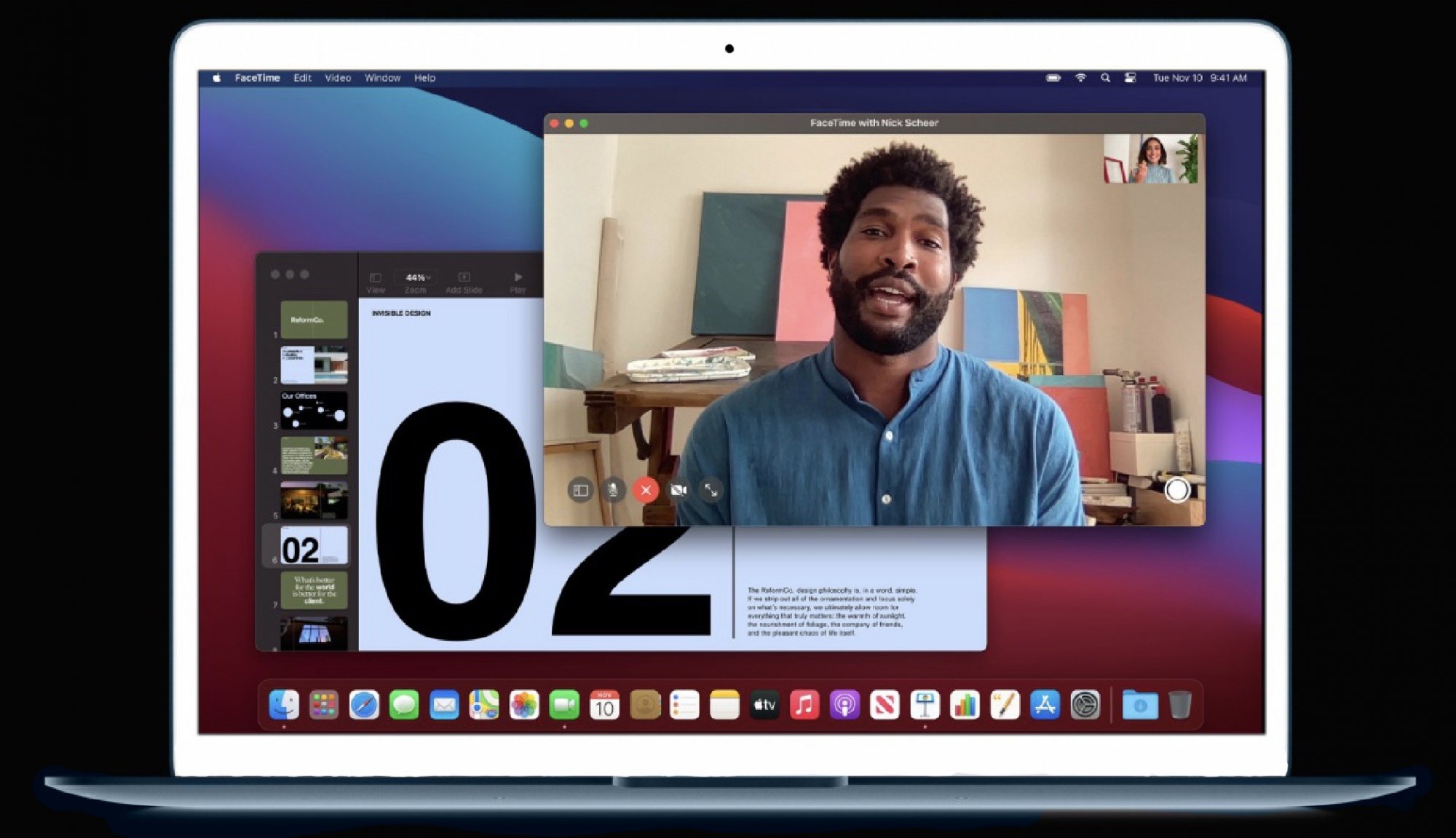Toggle FaceTime sidebar panel button

point(580,490)
